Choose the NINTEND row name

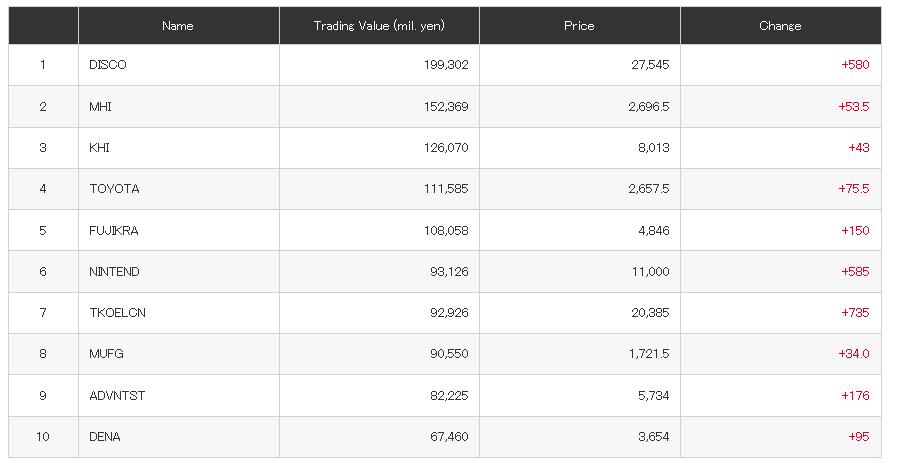tap(114, 272)
